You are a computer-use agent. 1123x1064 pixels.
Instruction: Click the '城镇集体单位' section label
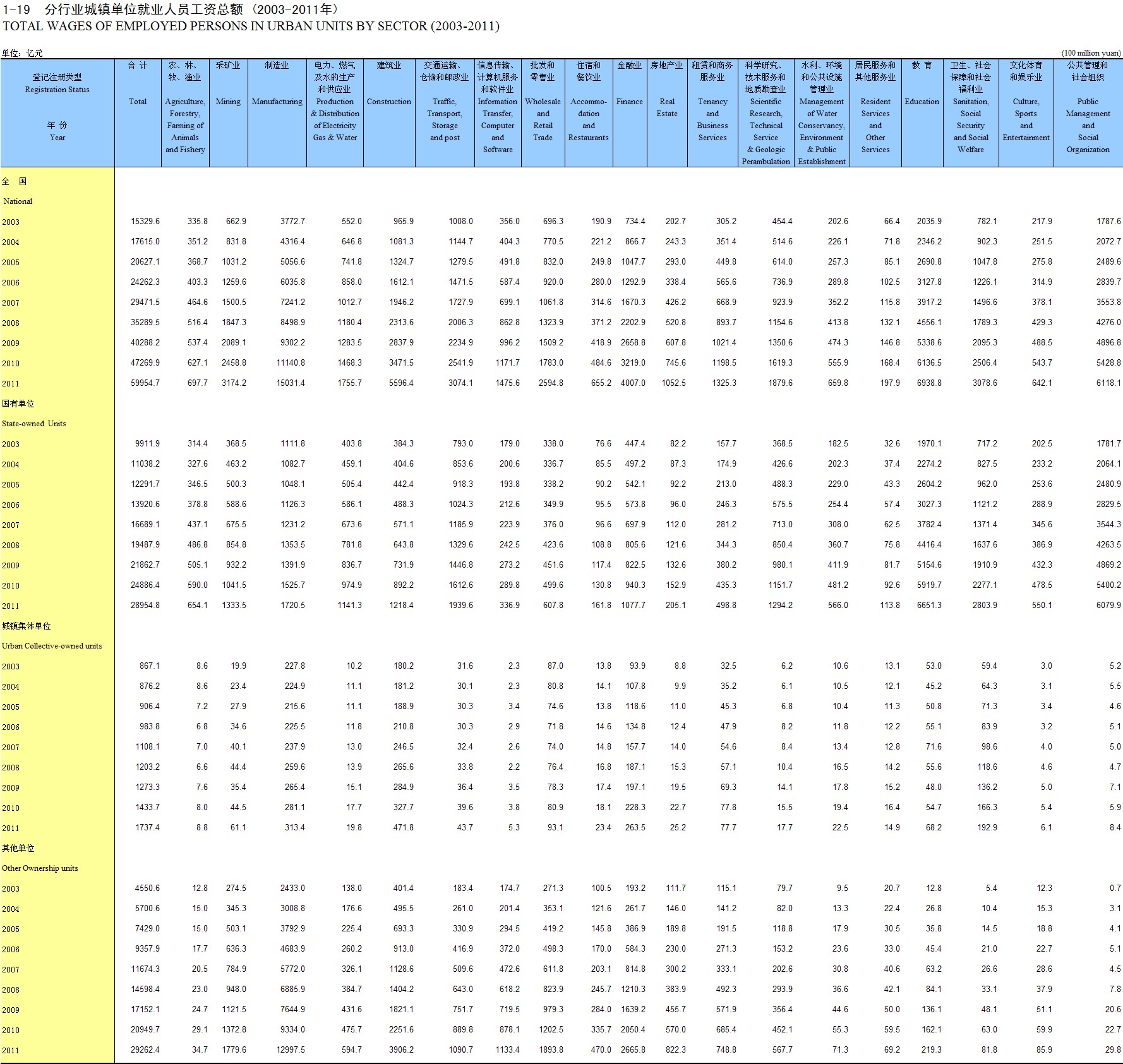click(x=26, y=626)
